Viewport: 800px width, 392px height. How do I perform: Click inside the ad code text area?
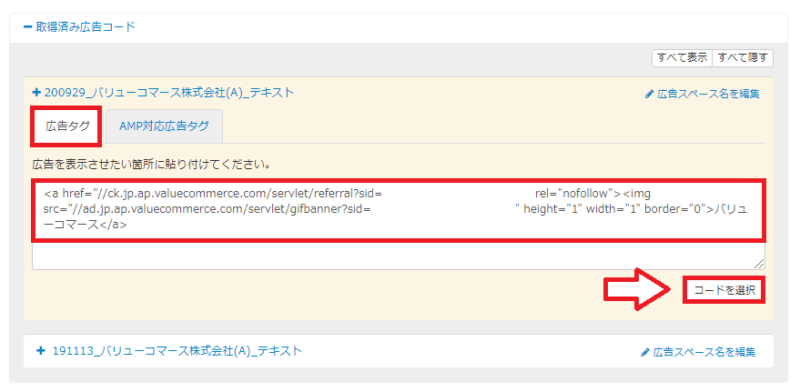(x=398, y=225)
